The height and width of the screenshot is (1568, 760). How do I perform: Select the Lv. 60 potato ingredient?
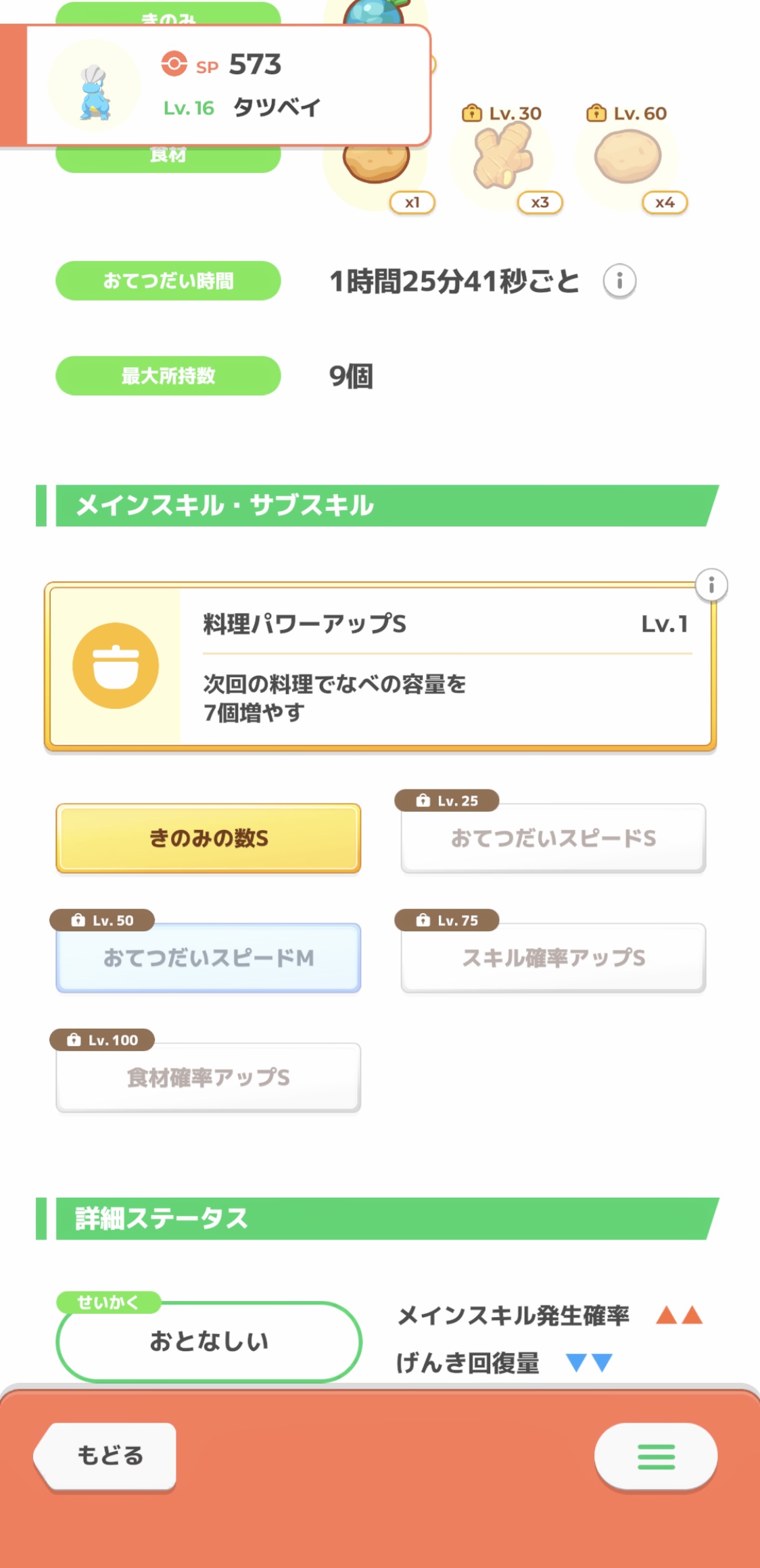628,158
